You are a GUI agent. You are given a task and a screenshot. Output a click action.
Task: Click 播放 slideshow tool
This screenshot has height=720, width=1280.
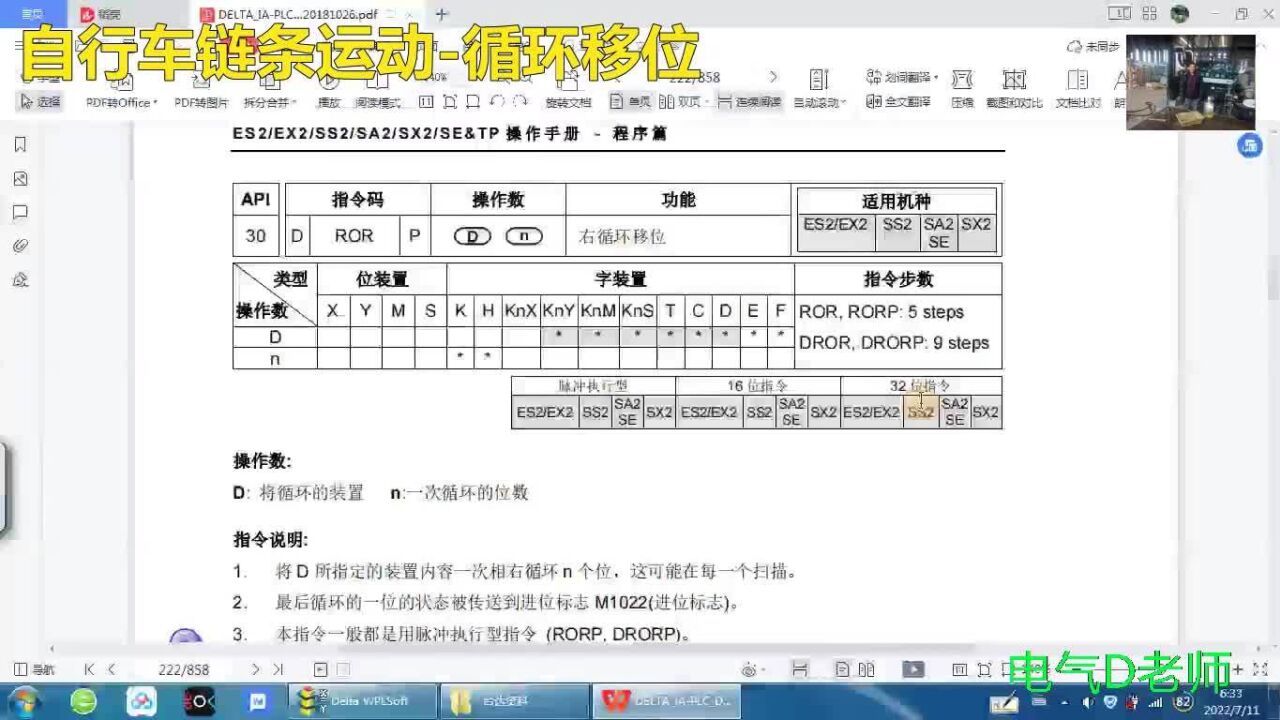tap(329, 102)
